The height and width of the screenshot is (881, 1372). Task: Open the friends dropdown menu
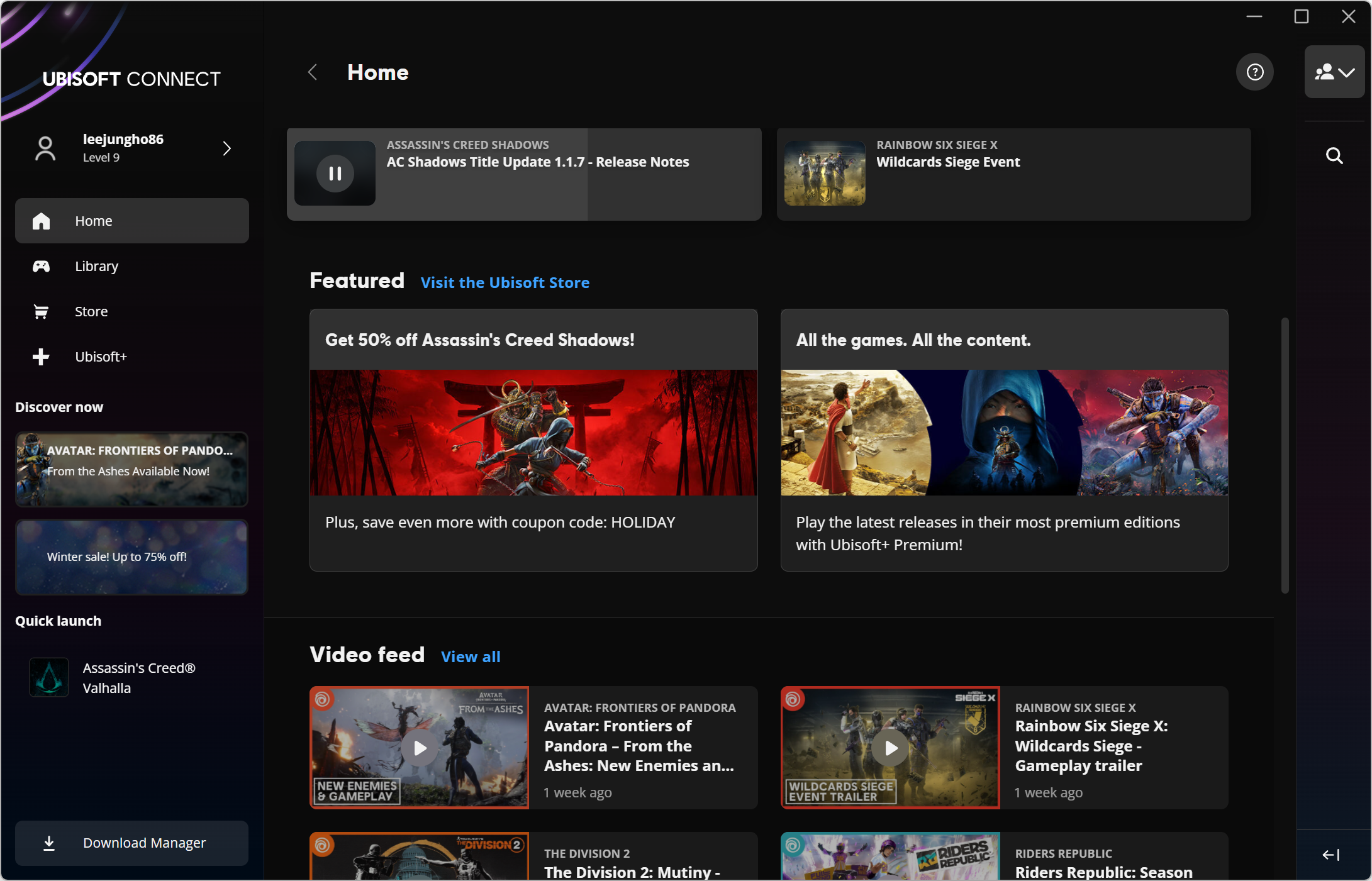click(x=1334, y=72)
